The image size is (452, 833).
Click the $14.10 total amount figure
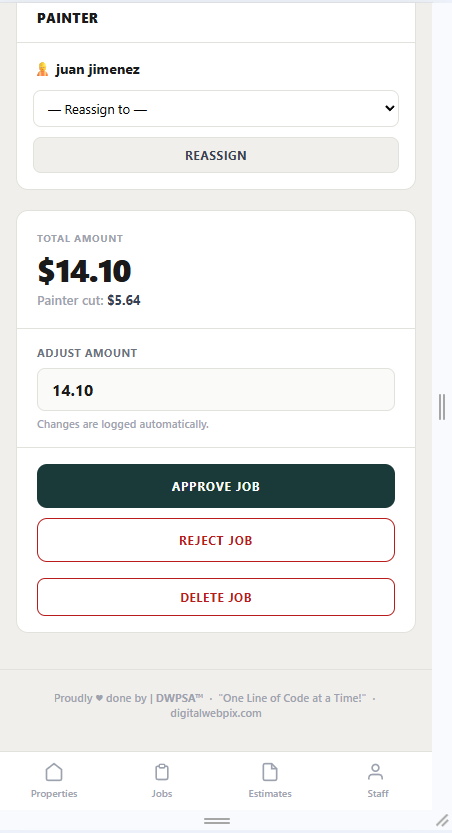(x=84, y=270)
